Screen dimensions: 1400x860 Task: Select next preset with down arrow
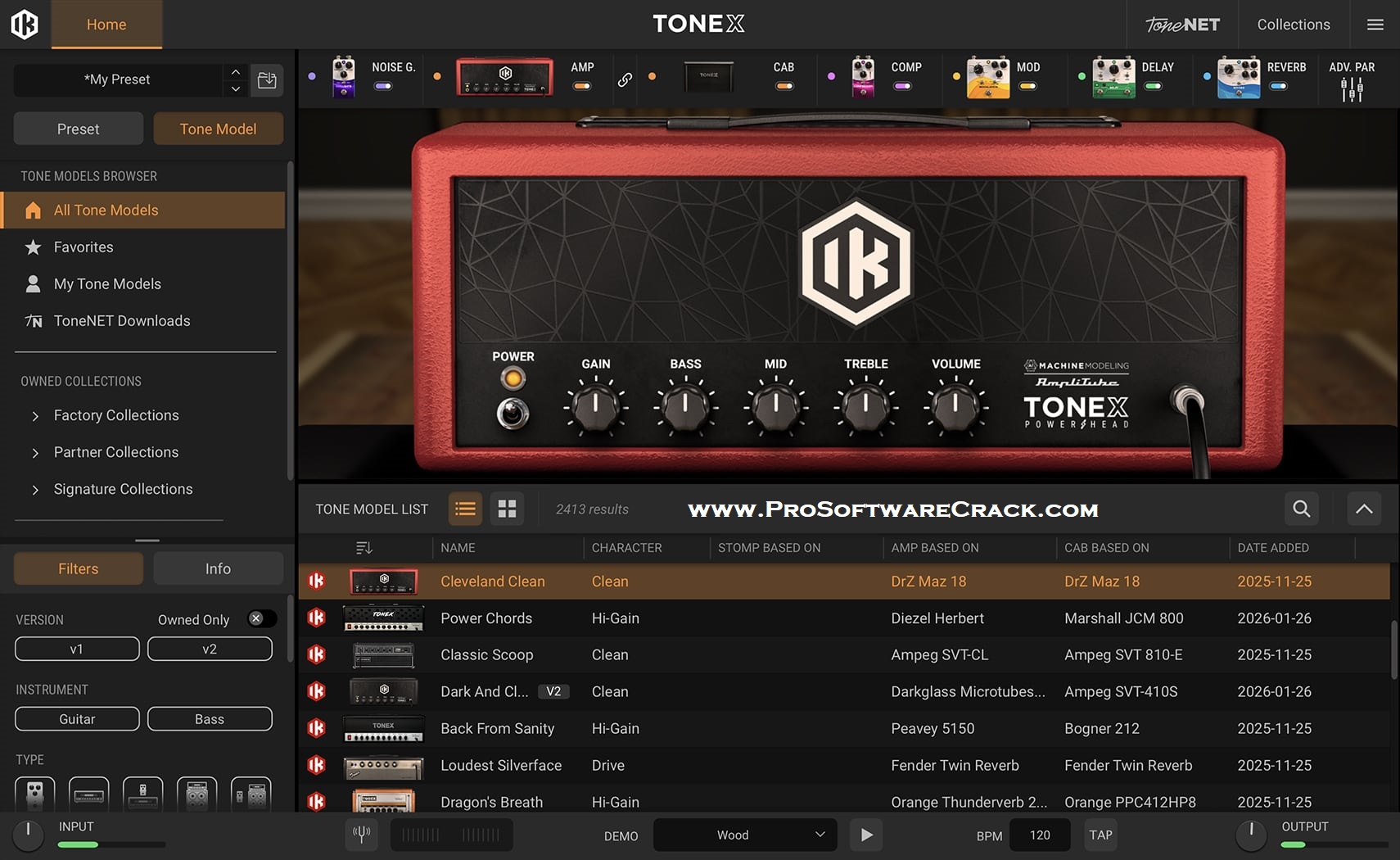[235, 88]
